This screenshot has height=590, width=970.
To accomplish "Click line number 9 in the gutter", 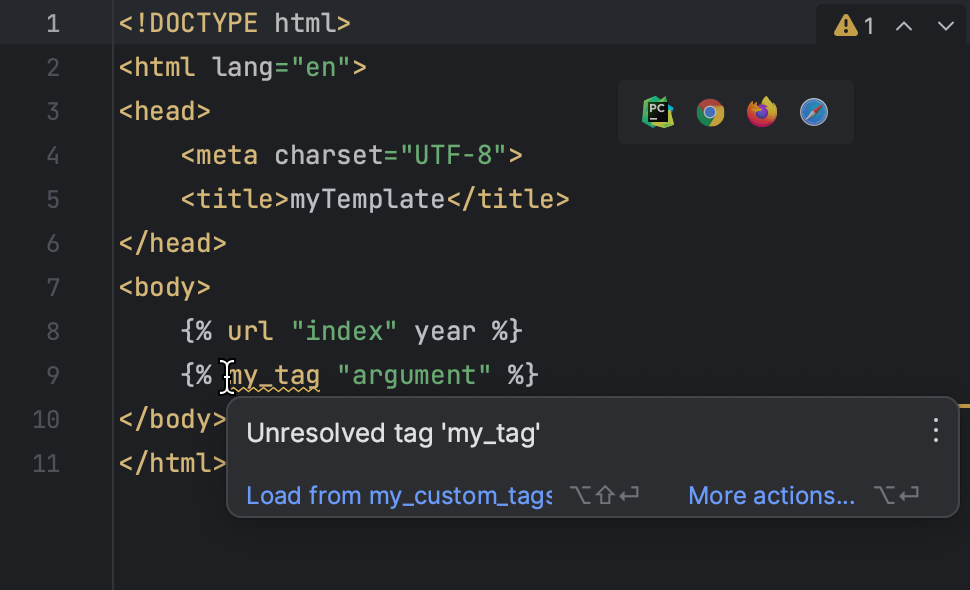I will (x=52, y=375).
